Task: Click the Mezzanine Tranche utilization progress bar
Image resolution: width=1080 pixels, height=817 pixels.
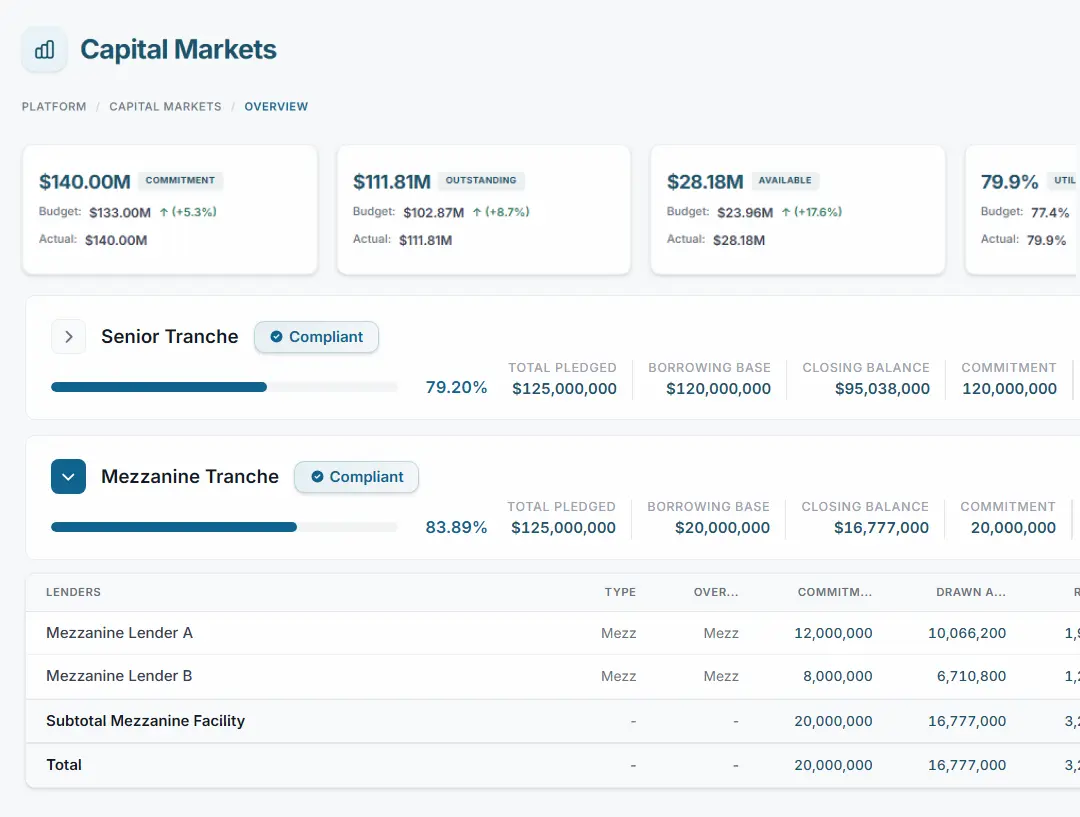Action: point(225,527)
